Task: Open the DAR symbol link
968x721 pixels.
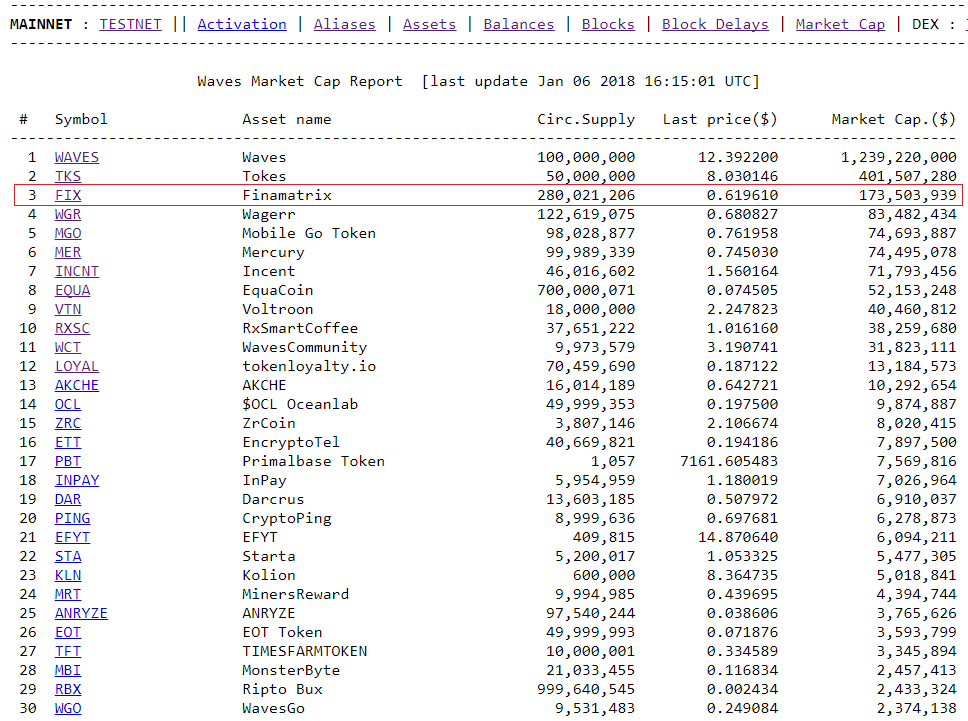Action: pyautogui.click(x=68, y=499)
